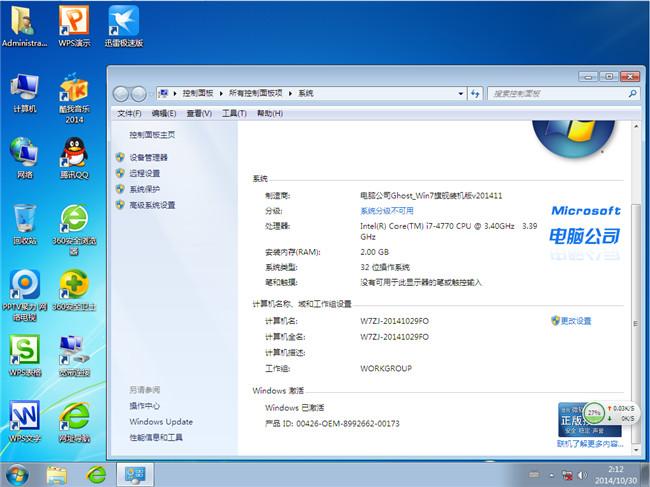This screenshot has width=650, height=487.
Task: Open the address bar history dropdown
Action: tap(461, 94)
